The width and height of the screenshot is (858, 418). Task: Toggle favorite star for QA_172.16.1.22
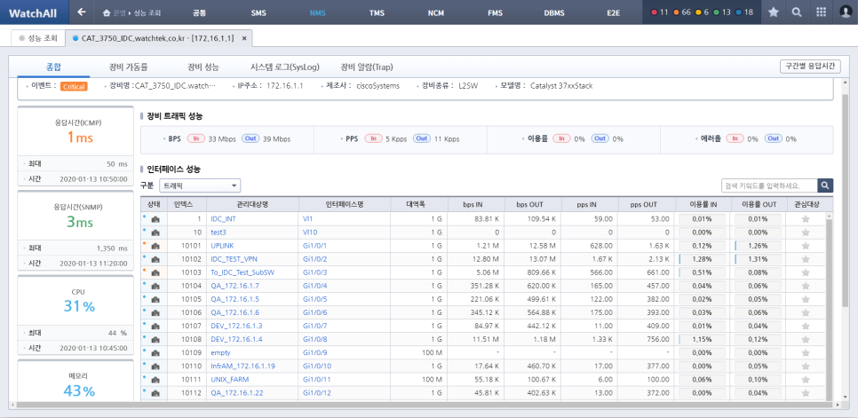(805, 393)
